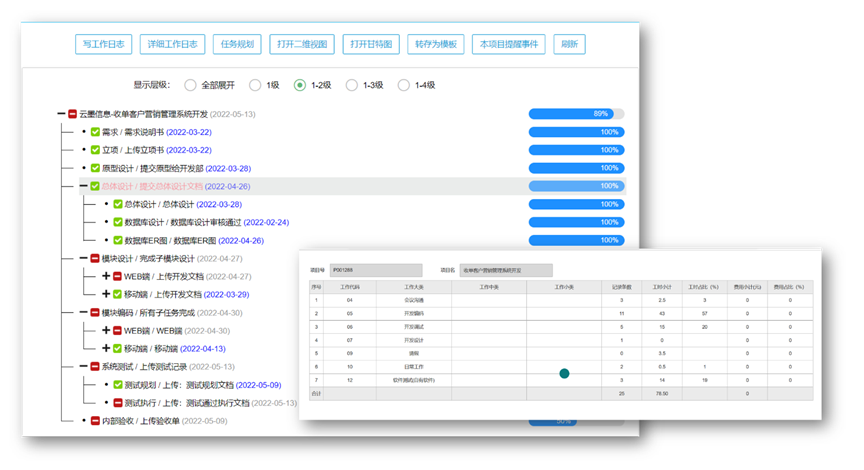Image resolution: width=864 pixels, height=470 pixels.
Task: Click red status icon beside 系统测试 / 上传测试记录
Action: coord(95,366)
